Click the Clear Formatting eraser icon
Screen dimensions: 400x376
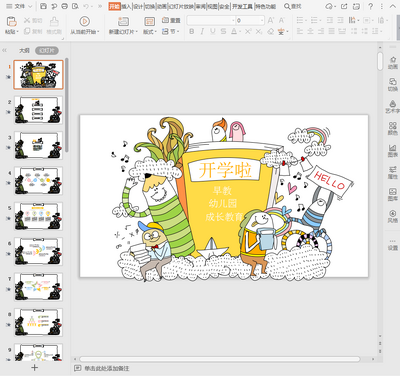(271, 31)
